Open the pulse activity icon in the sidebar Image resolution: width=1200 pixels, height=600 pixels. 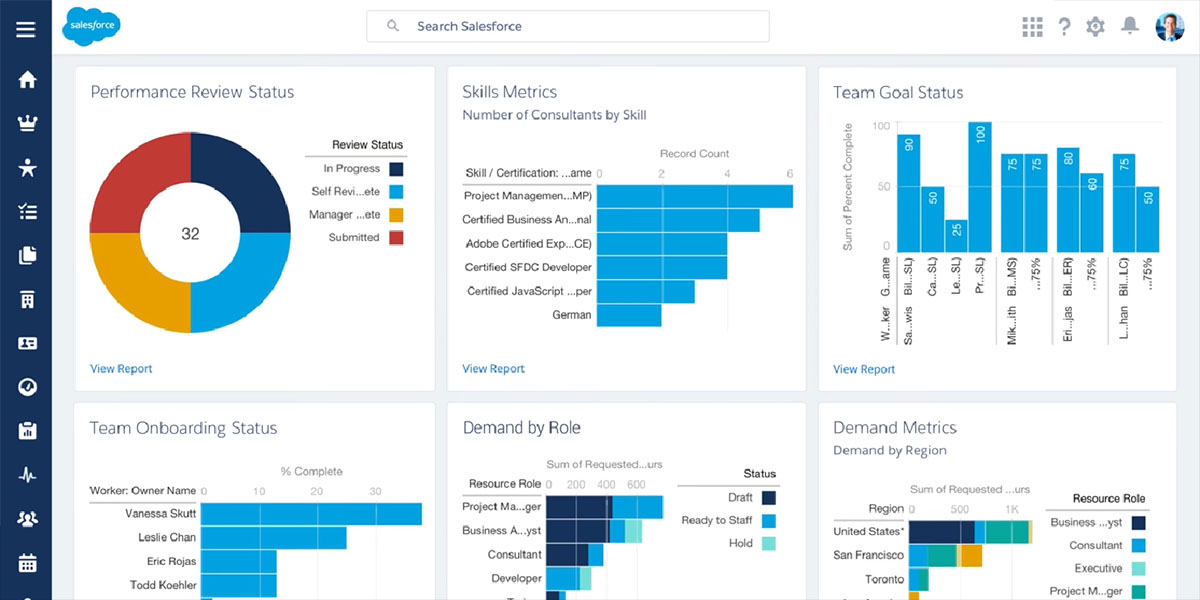click(x=27, y=475)
